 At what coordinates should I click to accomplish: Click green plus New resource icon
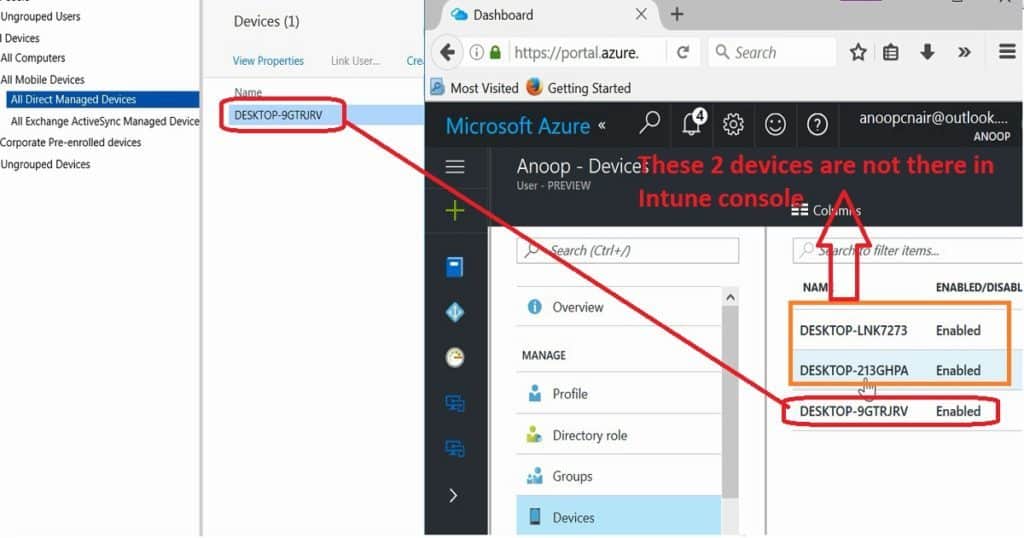tap(455, 211)
